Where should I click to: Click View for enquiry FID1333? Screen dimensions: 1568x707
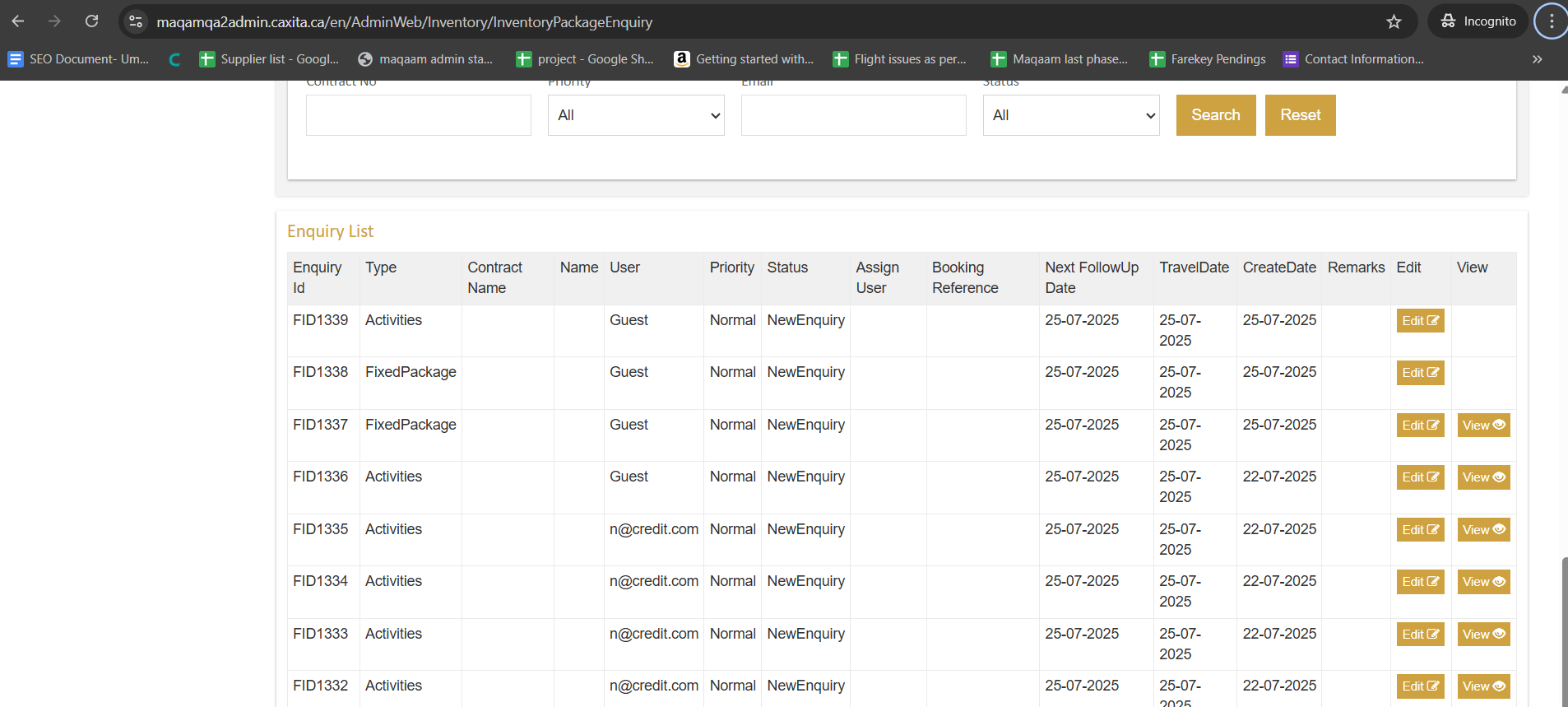[1483, 635]
